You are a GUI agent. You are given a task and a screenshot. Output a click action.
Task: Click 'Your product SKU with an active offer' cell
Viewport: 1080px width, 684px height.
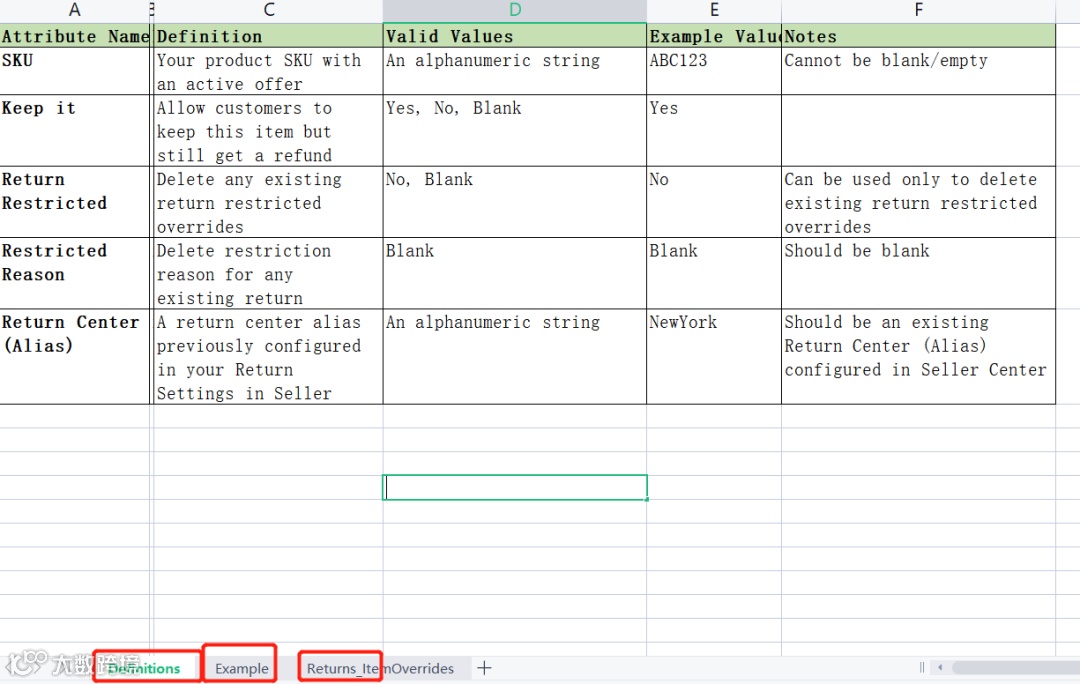click(x=269, y=71)
